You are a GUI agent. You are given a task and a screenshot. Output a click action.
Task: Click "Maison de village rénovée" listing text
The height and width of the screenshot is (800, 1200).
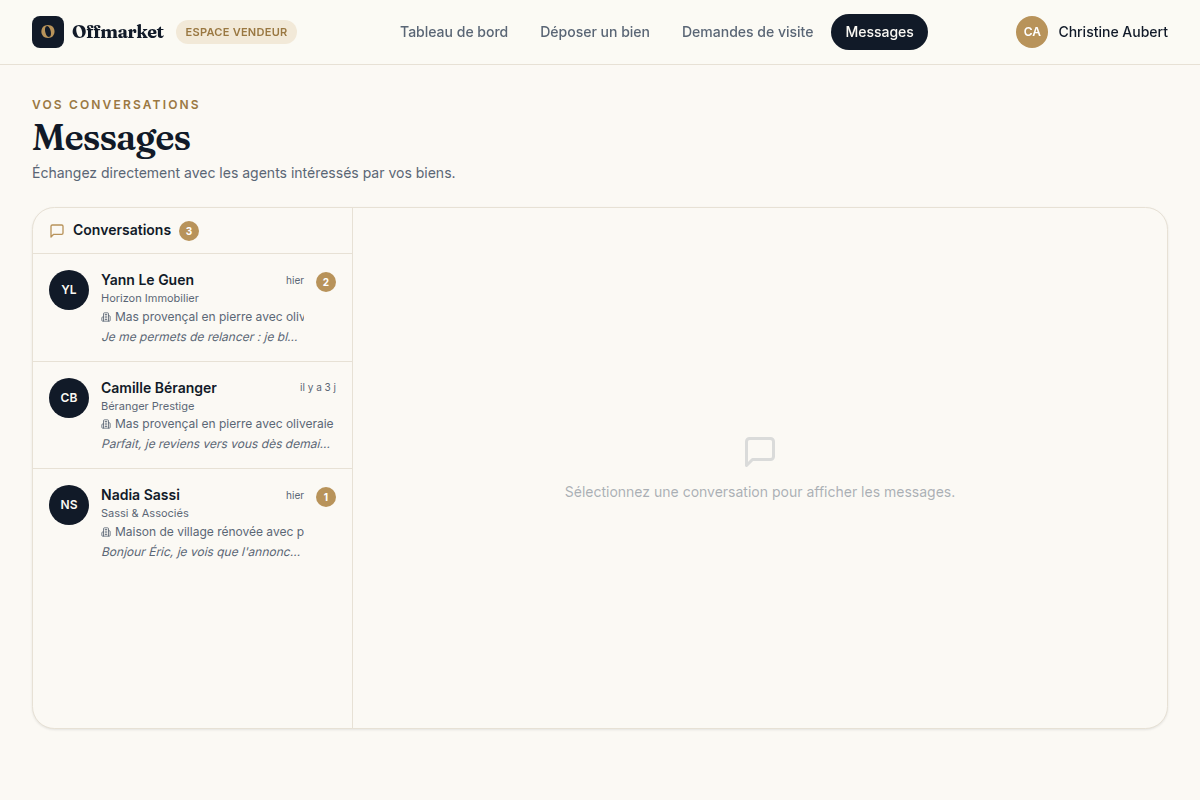coord(209,532)
